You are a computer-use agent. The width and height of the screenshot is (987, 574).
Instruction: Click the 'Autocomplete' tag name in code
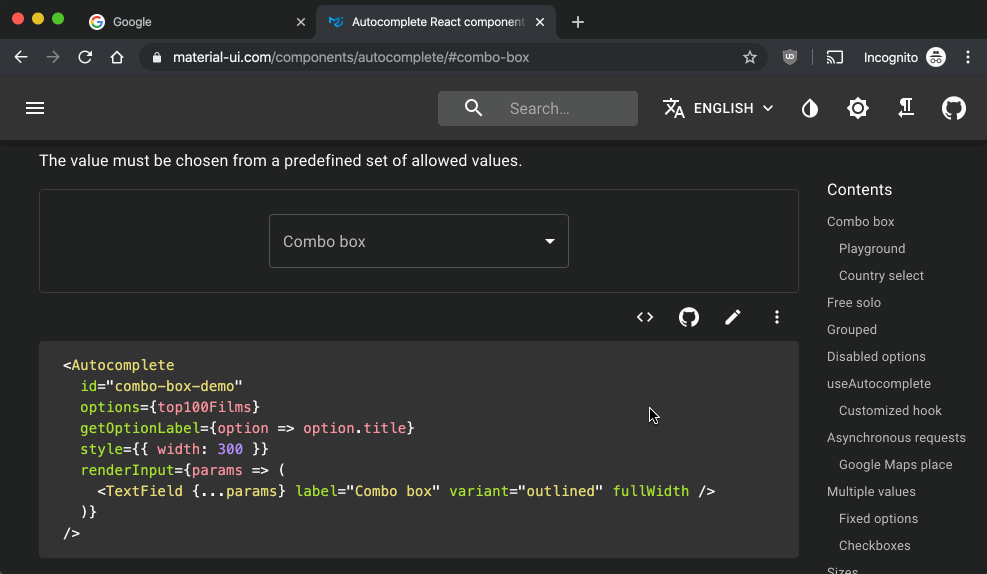click(x=123, y=365)
